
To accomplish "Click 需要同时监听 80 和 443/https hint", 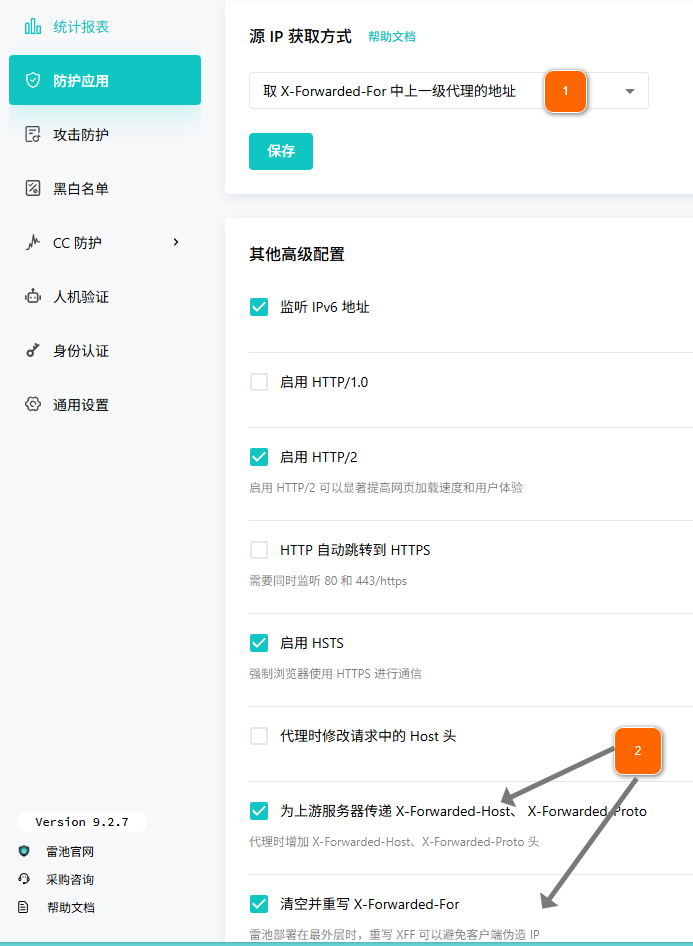I will [x=328, y=580].
